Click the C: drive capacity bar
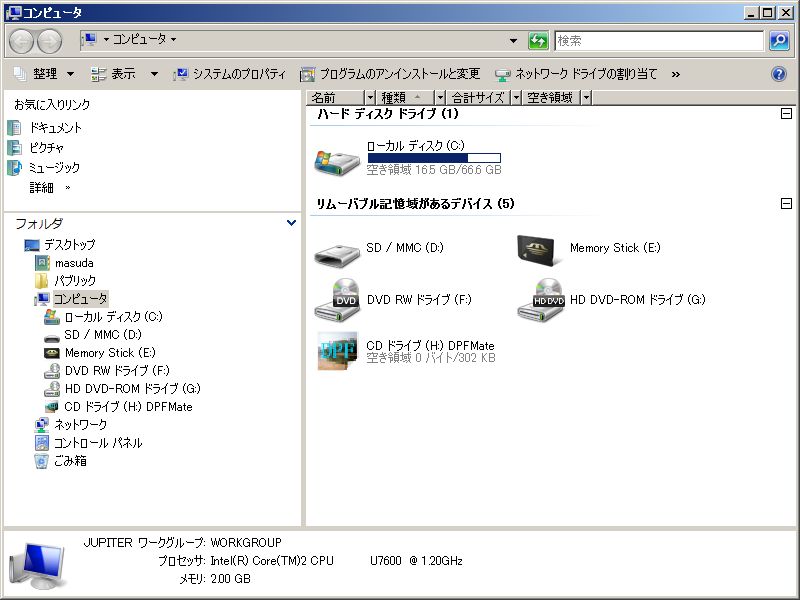Viewport: 800px width, 600px height. click(x=434, y=158)
